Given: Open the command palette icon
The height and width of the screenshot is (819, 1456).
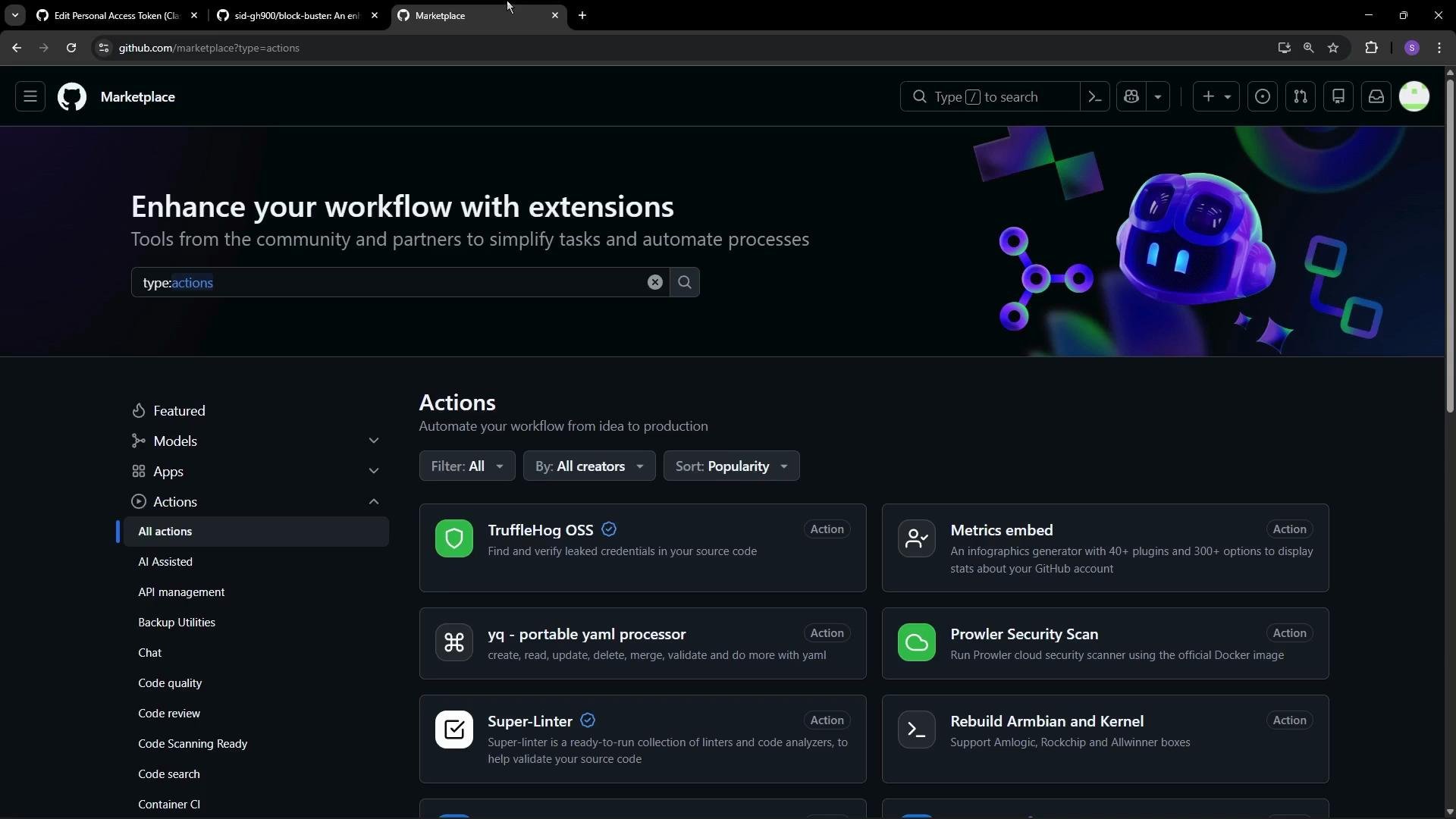Looking at the screenshot, I should (x=1095, y=97).
